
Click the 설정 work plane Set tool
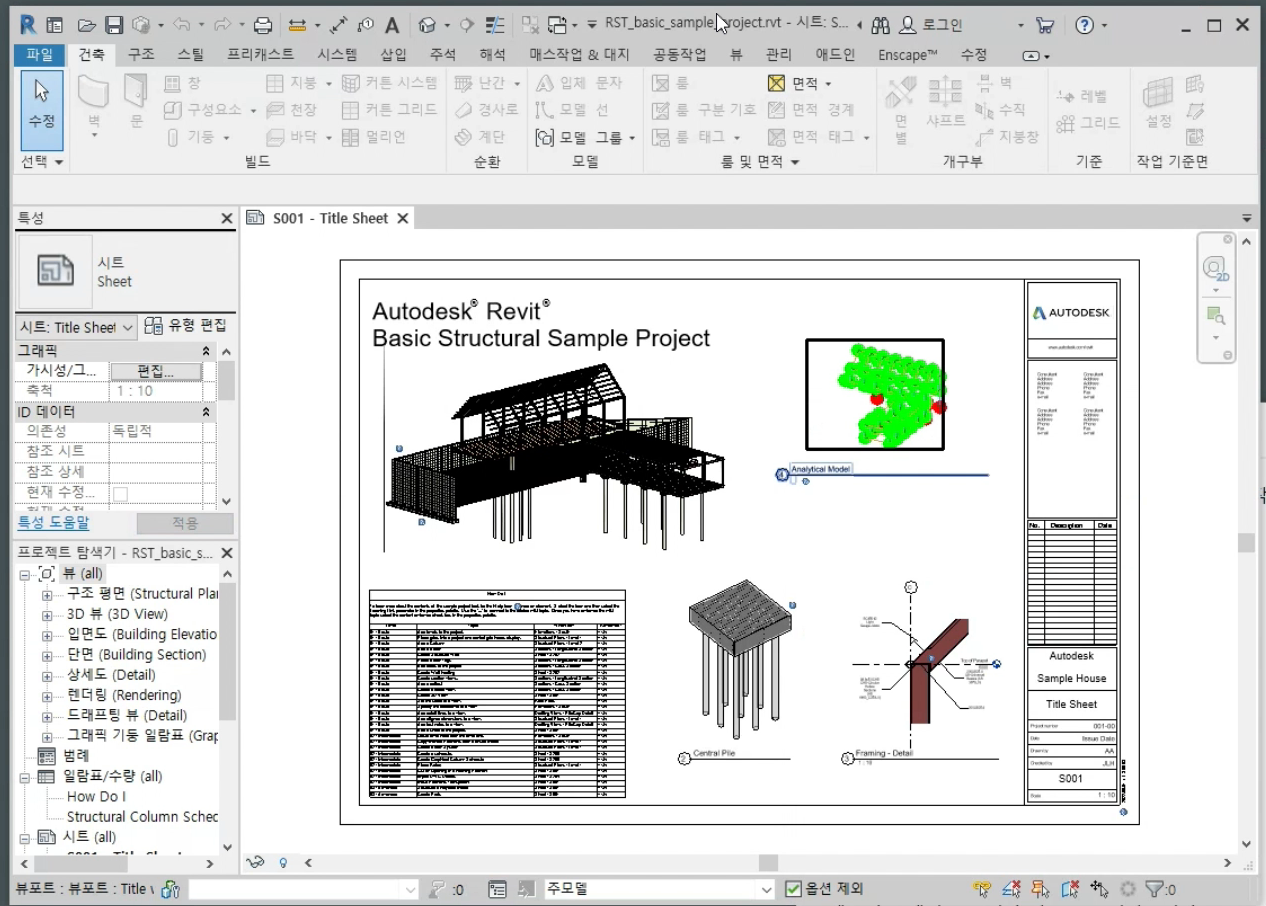click(1158, 102)
